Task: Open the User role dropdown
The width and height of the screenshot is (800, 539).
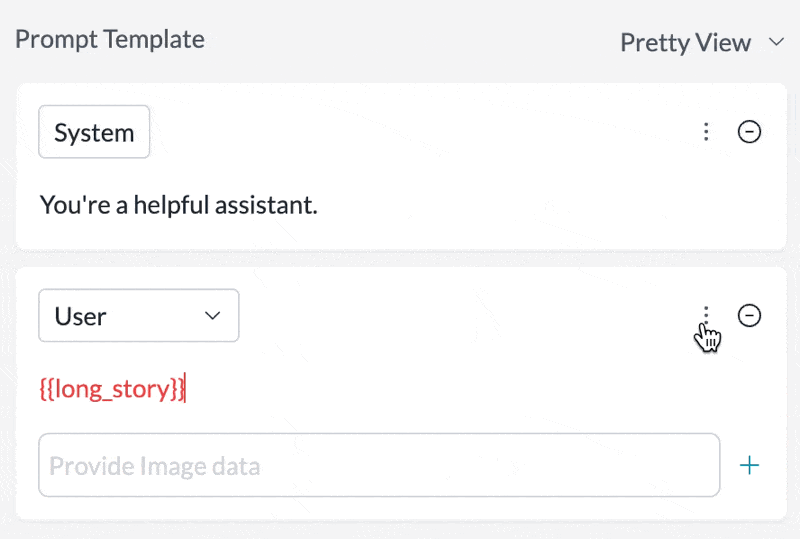Action: [x=138, y=316]
